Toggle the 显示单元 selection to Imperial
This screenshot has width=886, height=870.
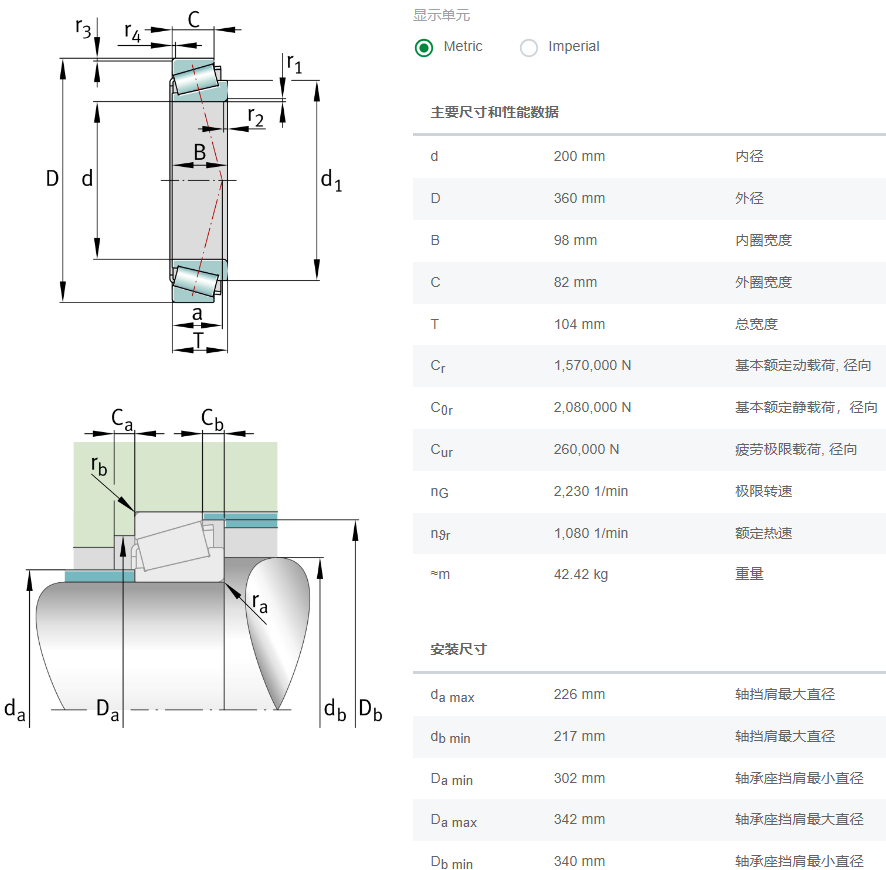pyautogui.click(x=528, y=47)
